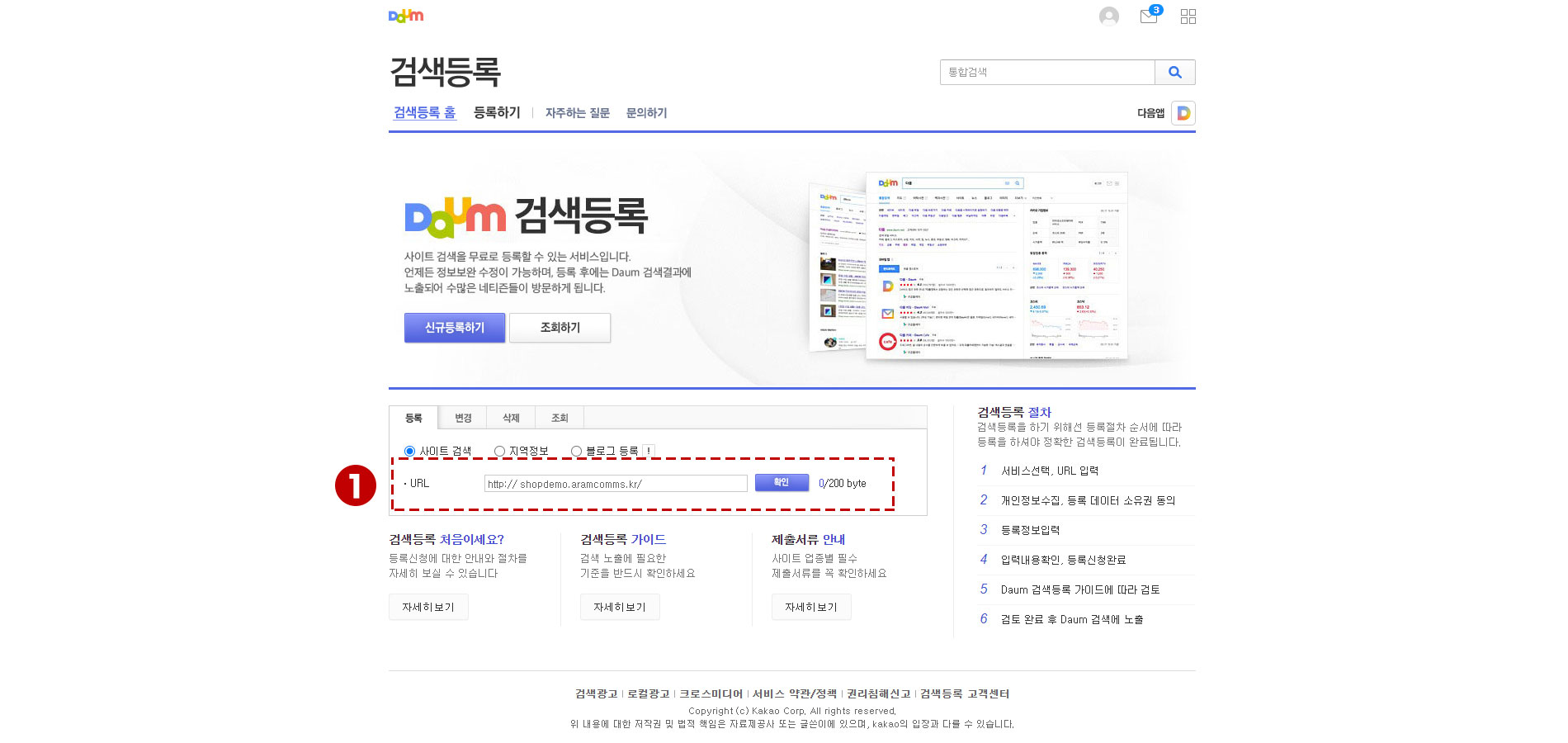Click the 다음앱 link

pos(1150,113)
